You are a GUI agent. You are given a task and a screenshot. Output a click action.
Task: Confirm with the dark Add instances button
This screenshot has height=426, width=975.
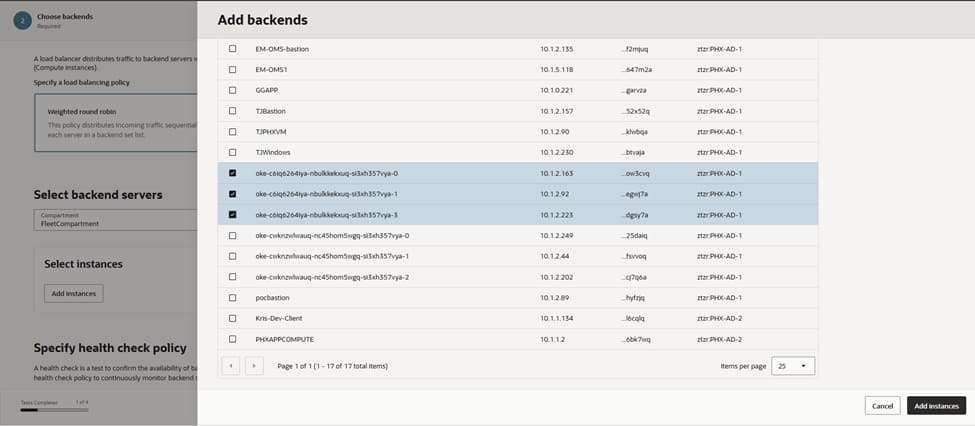[936, 405]
